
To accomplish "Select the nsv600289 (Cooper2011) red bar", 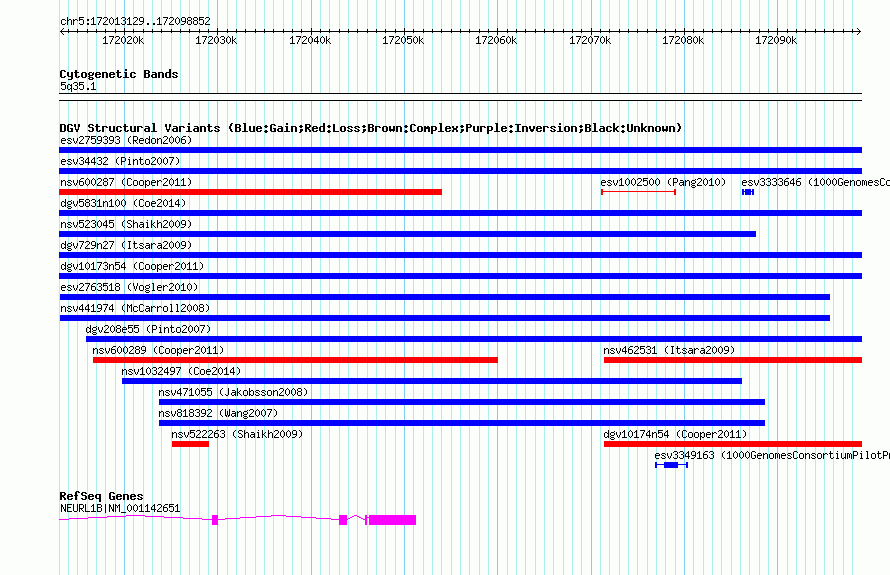I will [295, 360].
